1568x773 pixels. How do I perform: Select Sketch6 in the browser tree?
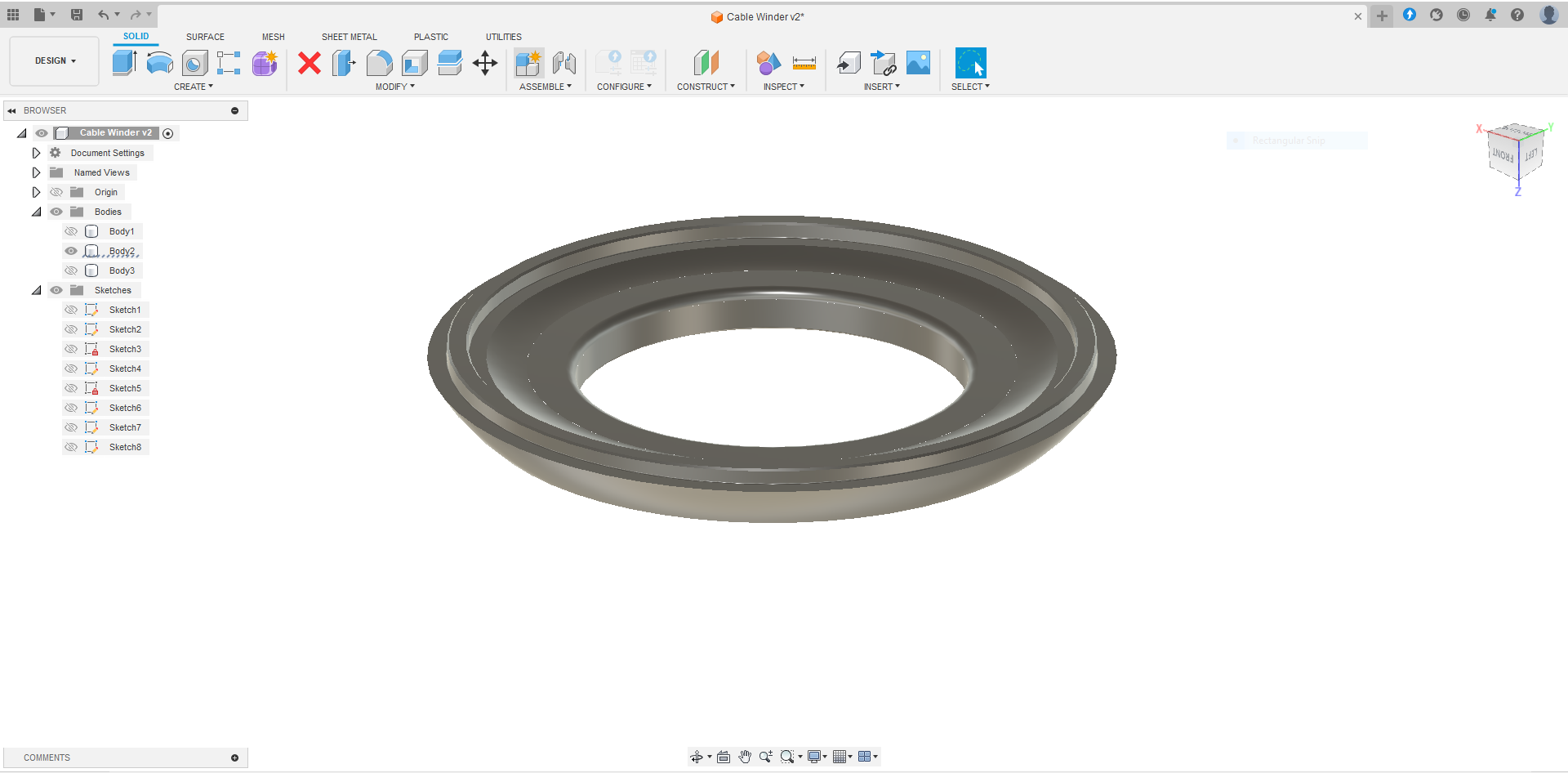point(125,408)
